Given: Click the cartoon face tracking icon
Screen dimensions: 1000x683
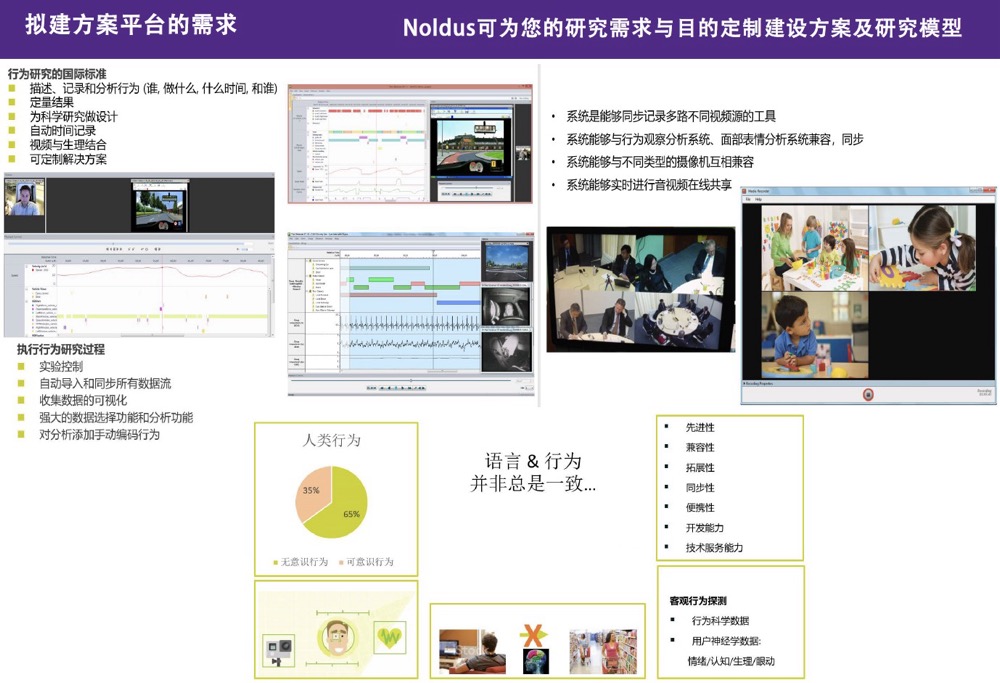Looking at the screenshot, I should 336,636.
